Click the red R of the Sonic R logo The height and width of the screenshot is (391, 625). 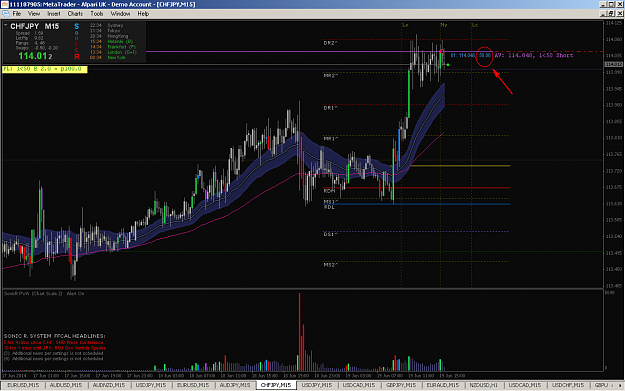pos(77,57)
